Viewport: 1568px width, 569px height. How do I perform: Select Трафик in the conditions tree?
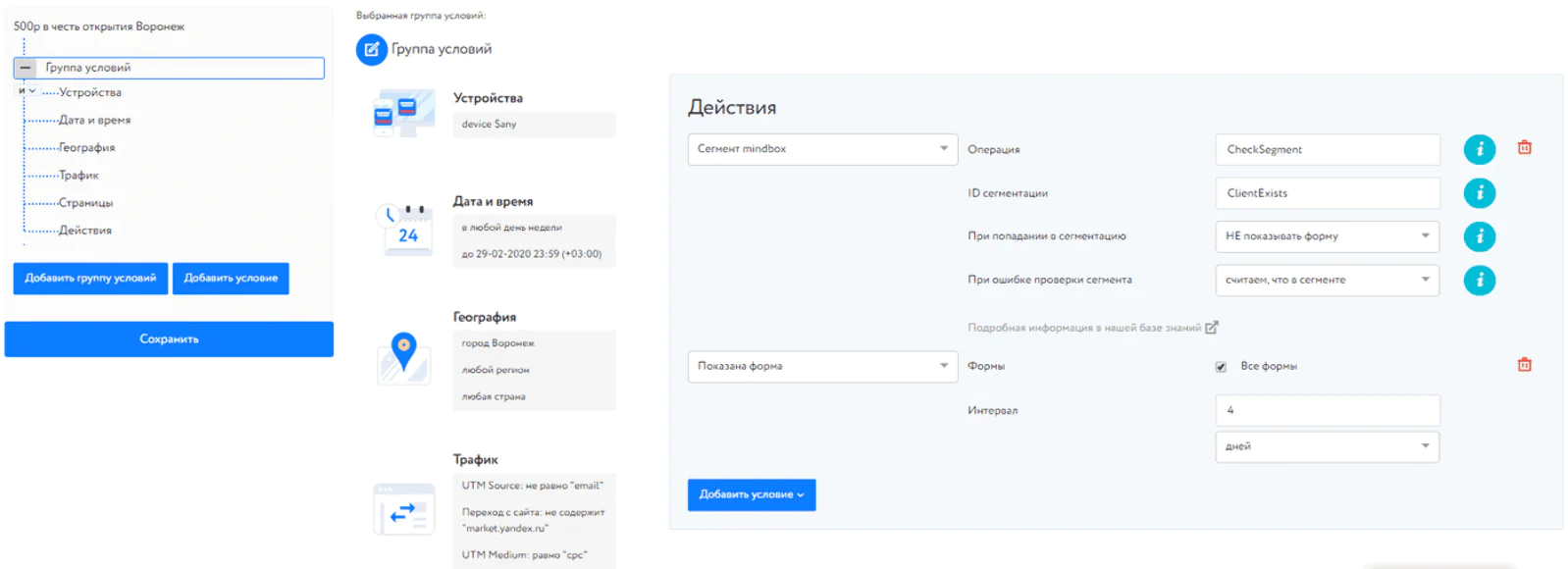78,175
